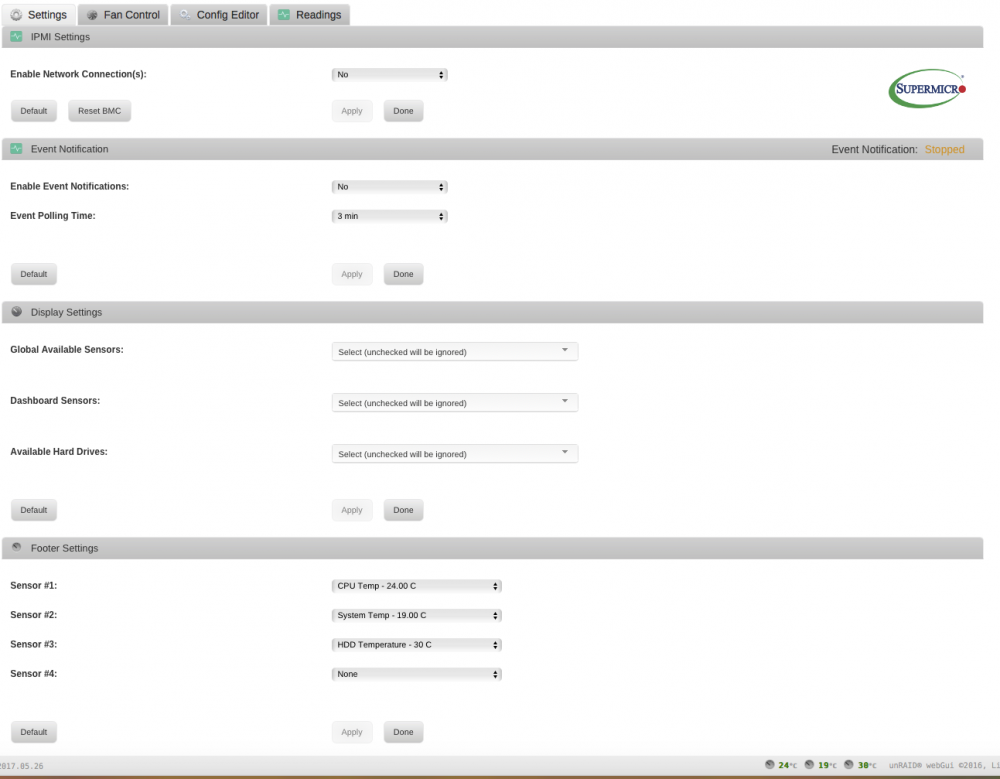Click the 24°C footer temperature reading
The height and width of the screenshot is (779, 1000).
click(x=788, y=765)
